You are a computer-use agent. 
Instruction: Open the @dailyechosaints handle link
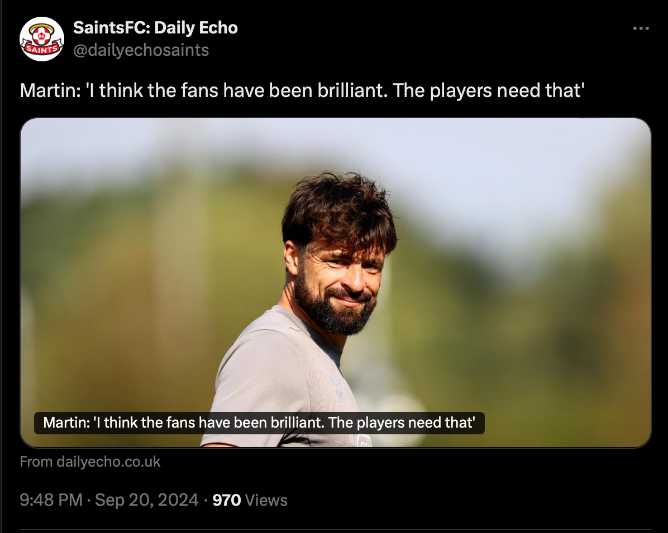coord(141,50)
